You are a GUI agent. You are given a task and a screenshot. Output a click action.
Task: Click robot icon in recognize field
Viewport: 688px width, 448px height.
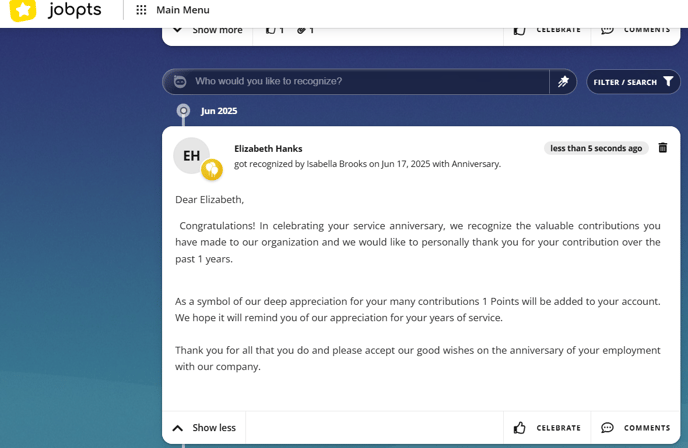coord(180,82)
